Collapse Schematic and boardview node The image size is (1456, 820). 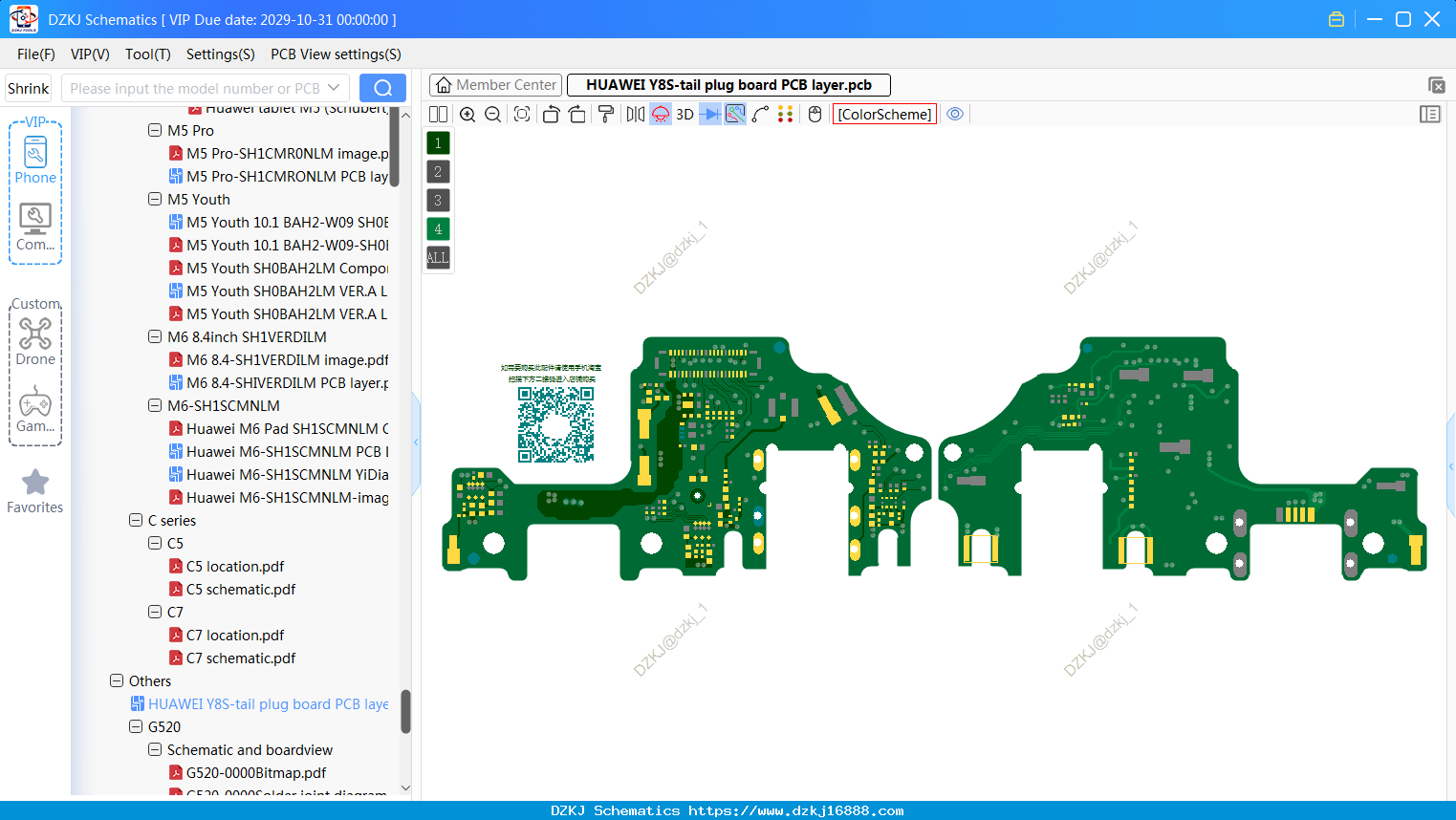155,749
